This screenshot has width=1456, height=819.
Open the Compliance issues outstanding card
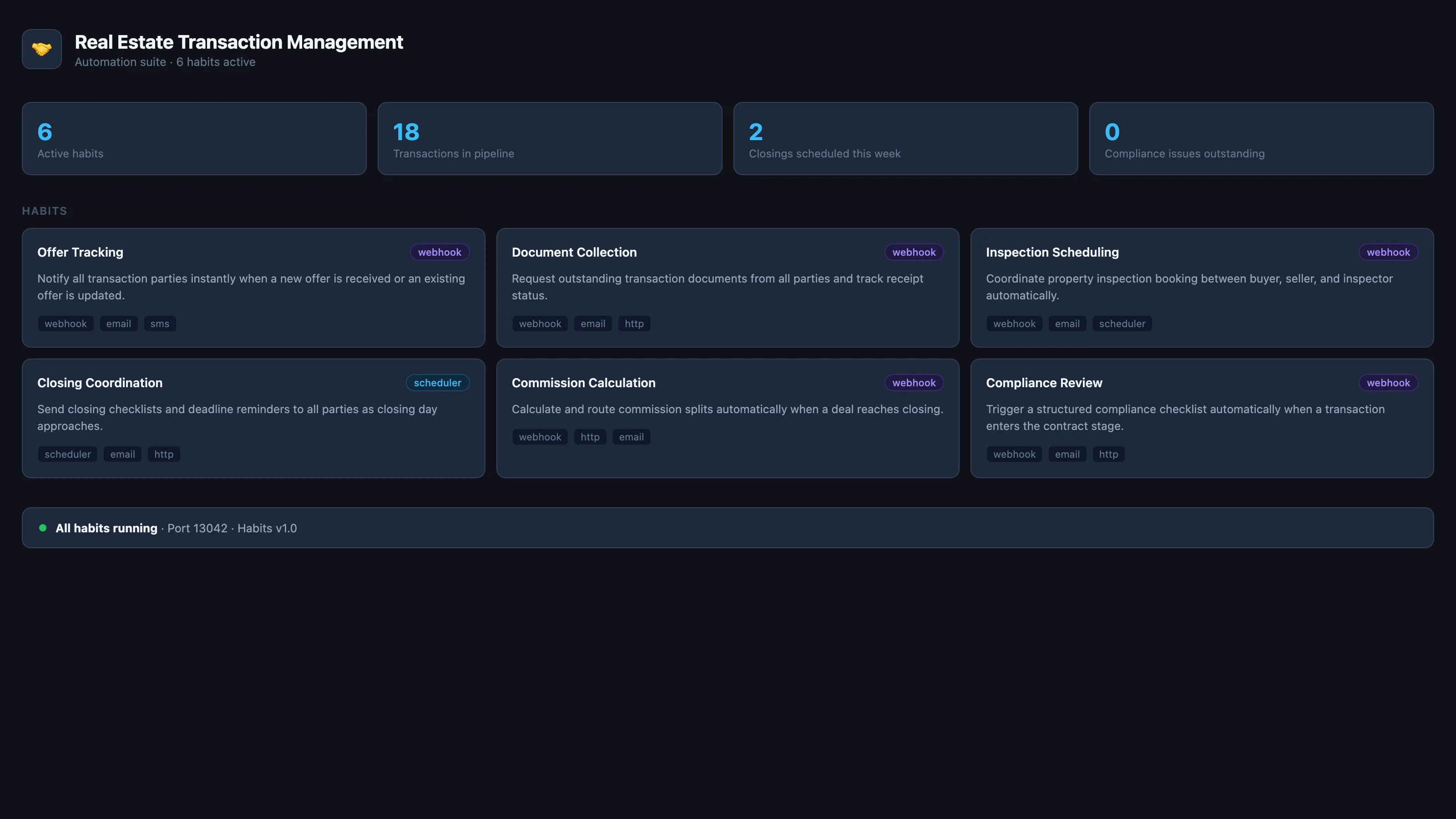[1262, 138]
